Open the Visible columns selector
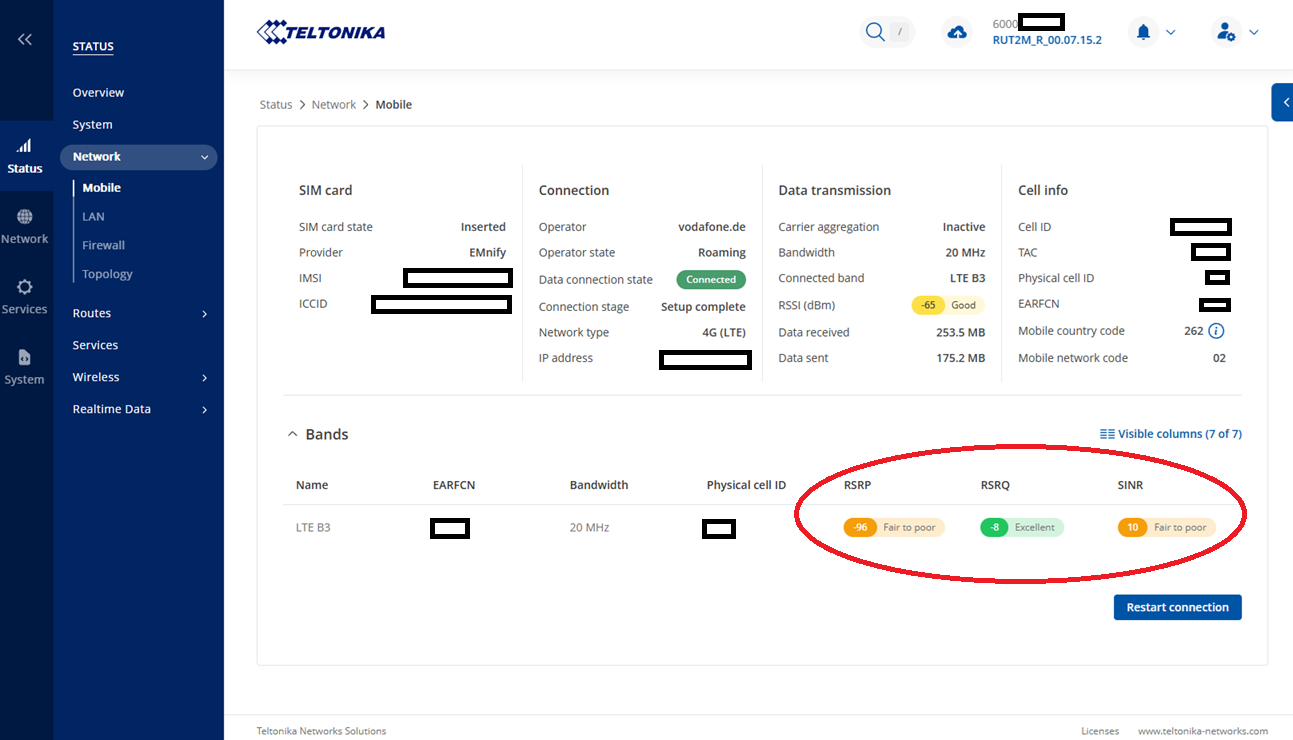Image resolution: width=1293 pixels, height=740 pixels. [x=1170, y=434]
